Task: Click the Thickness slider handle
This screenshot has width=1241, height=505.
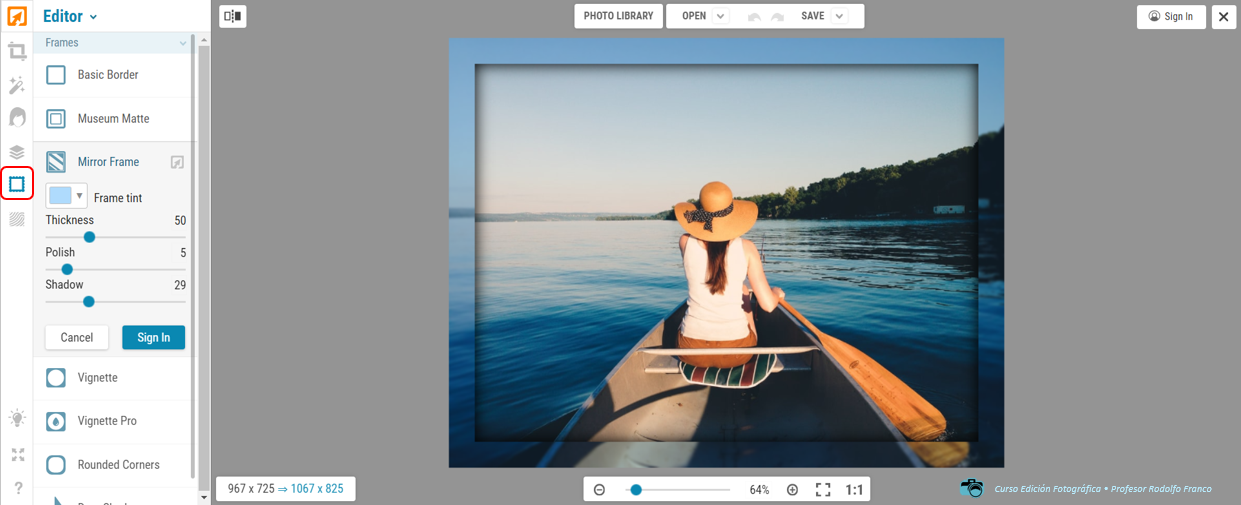Action: (89, 237)
